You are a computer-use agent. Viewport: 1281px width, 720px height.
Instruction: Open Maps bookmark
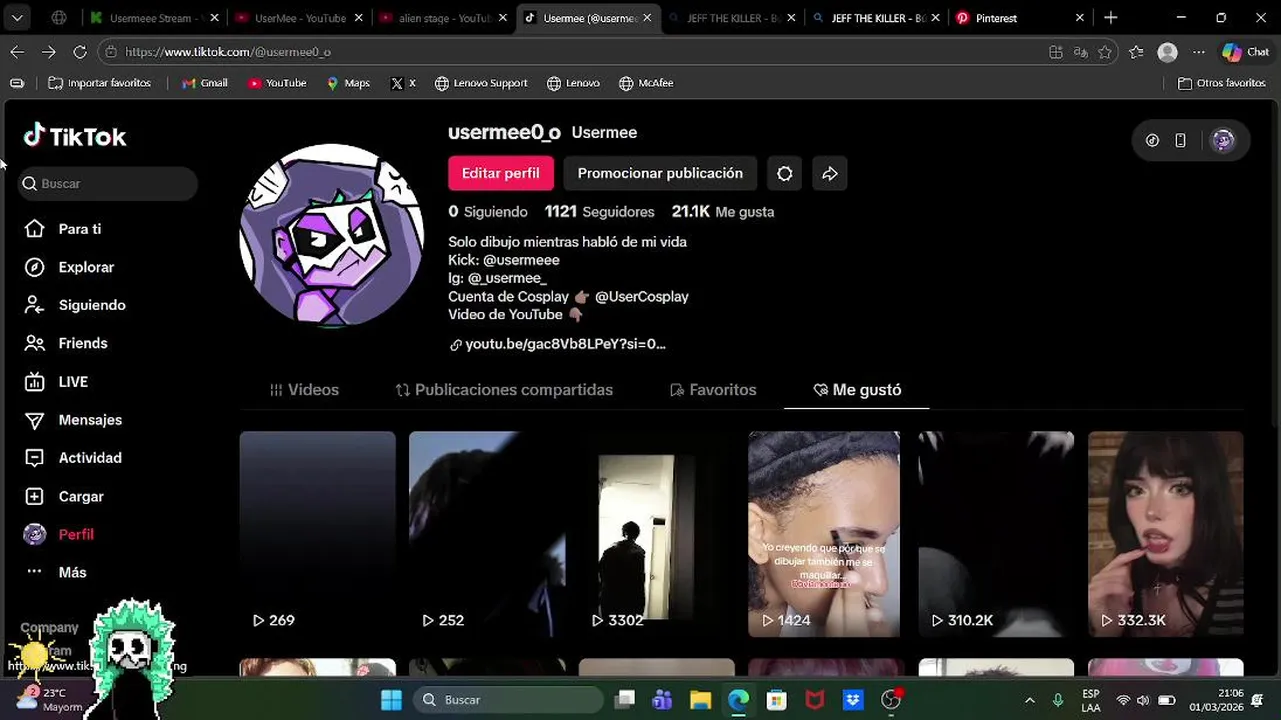[x=348, y=83]
